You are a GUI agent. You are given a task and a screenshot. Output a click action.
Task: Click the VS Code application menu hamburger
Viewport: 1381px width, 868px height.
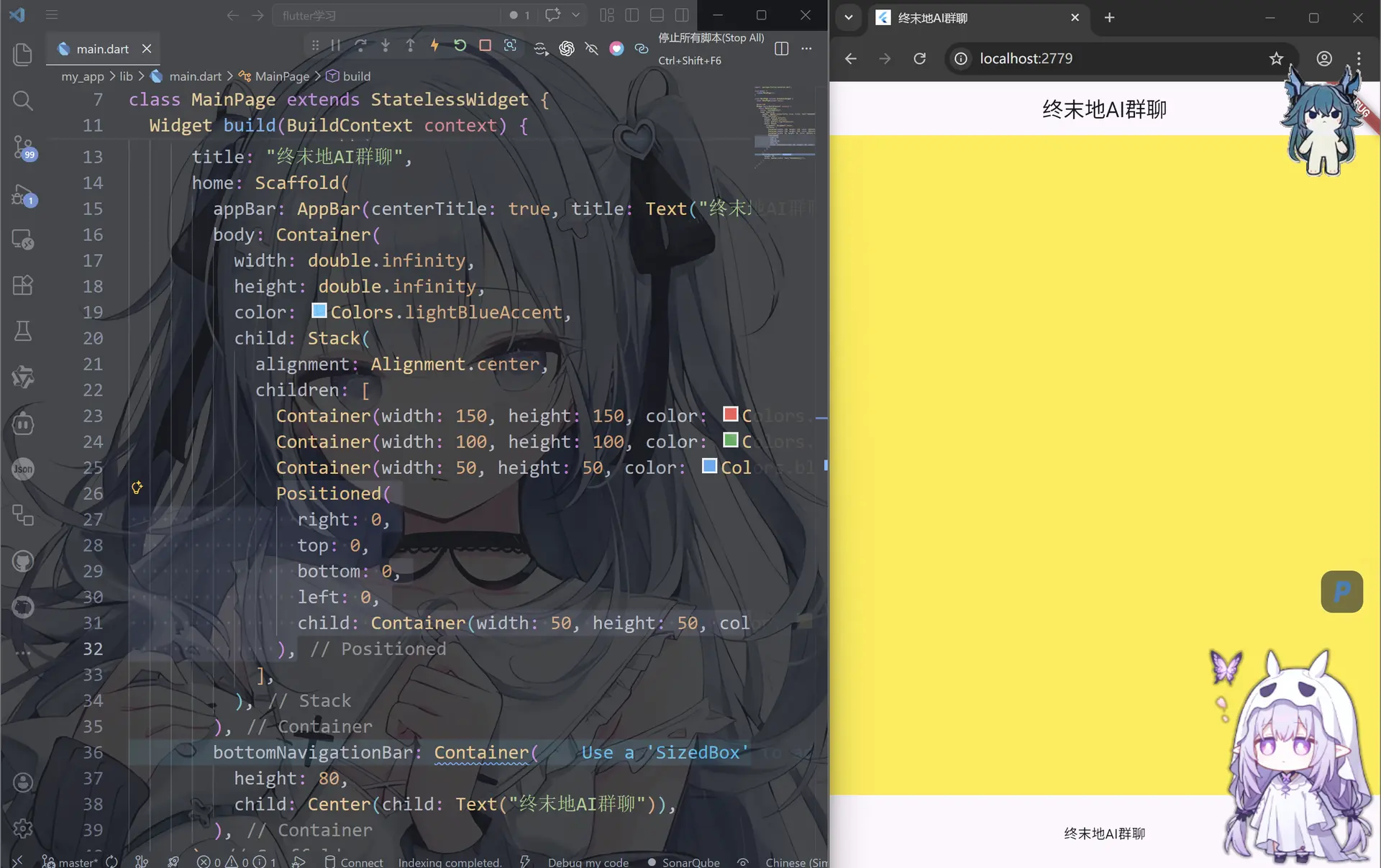52,14
